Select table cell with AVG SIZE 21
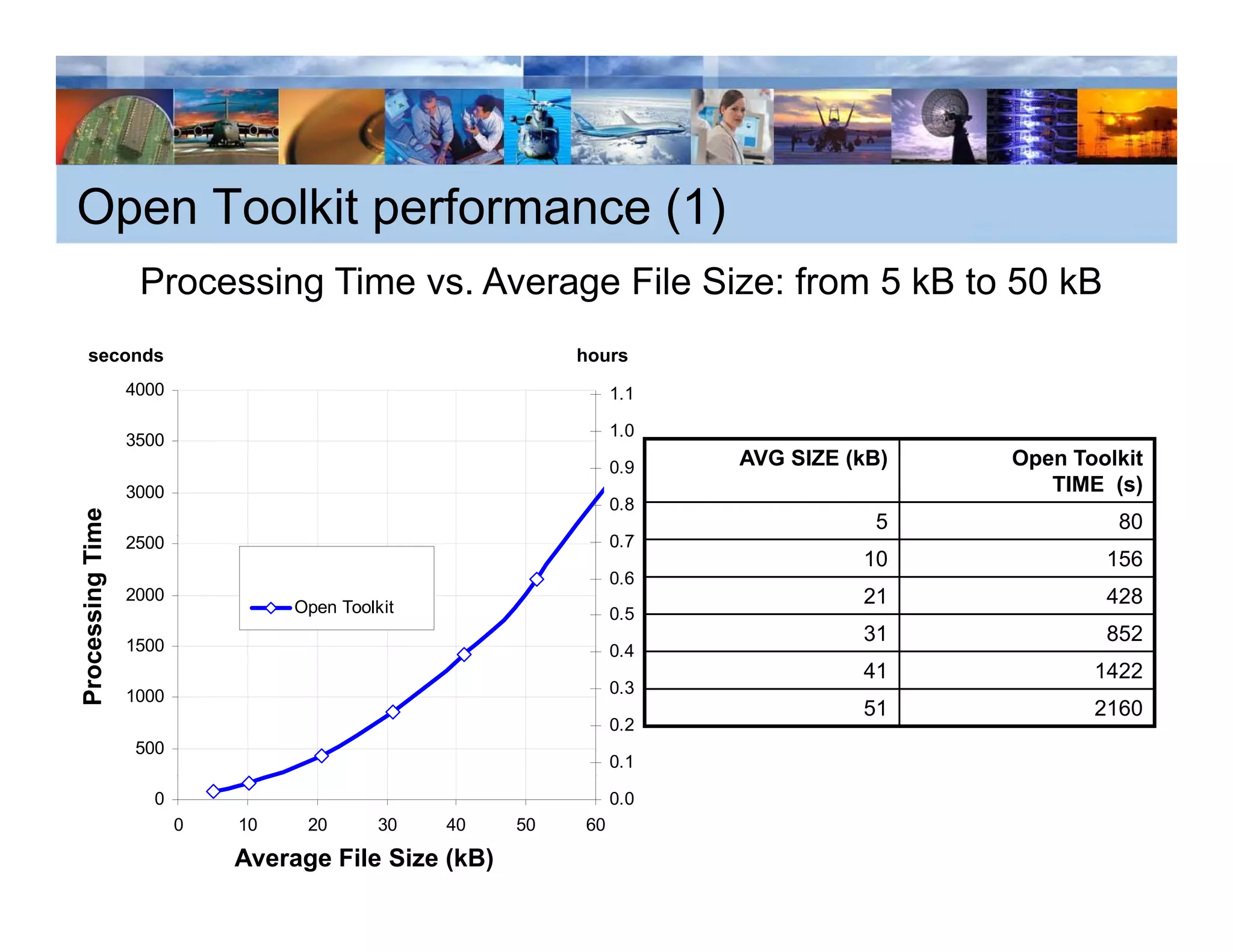This screenshot has height=952, width=1233. [772, 596]
